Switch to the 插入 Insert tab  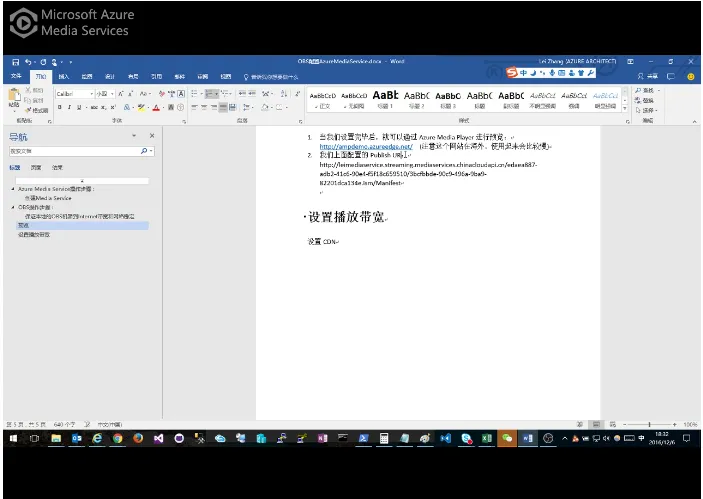point(64,77)
